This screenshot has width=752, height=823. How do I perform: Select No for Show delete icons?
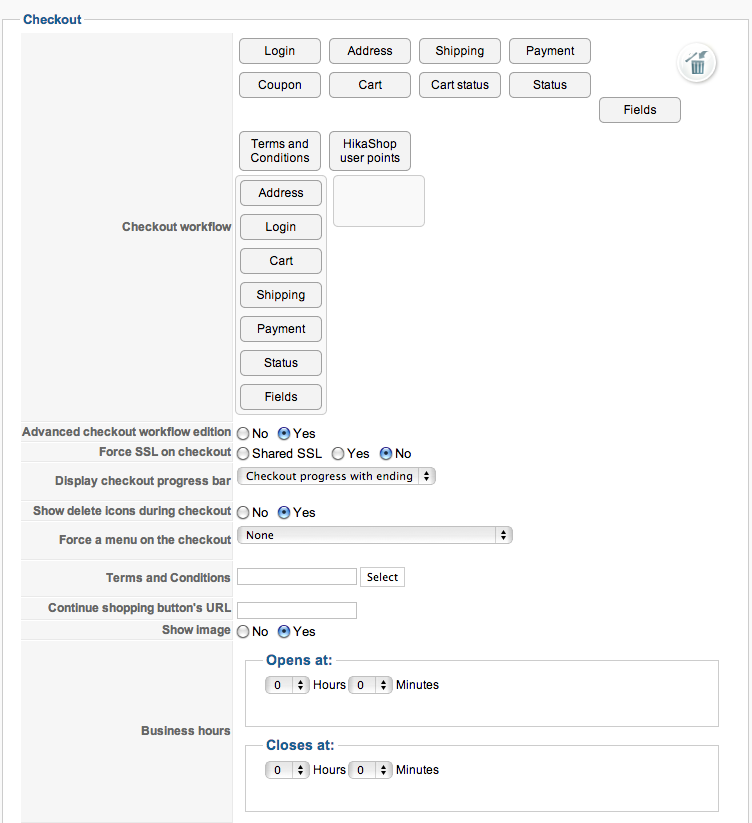point(243,513)
